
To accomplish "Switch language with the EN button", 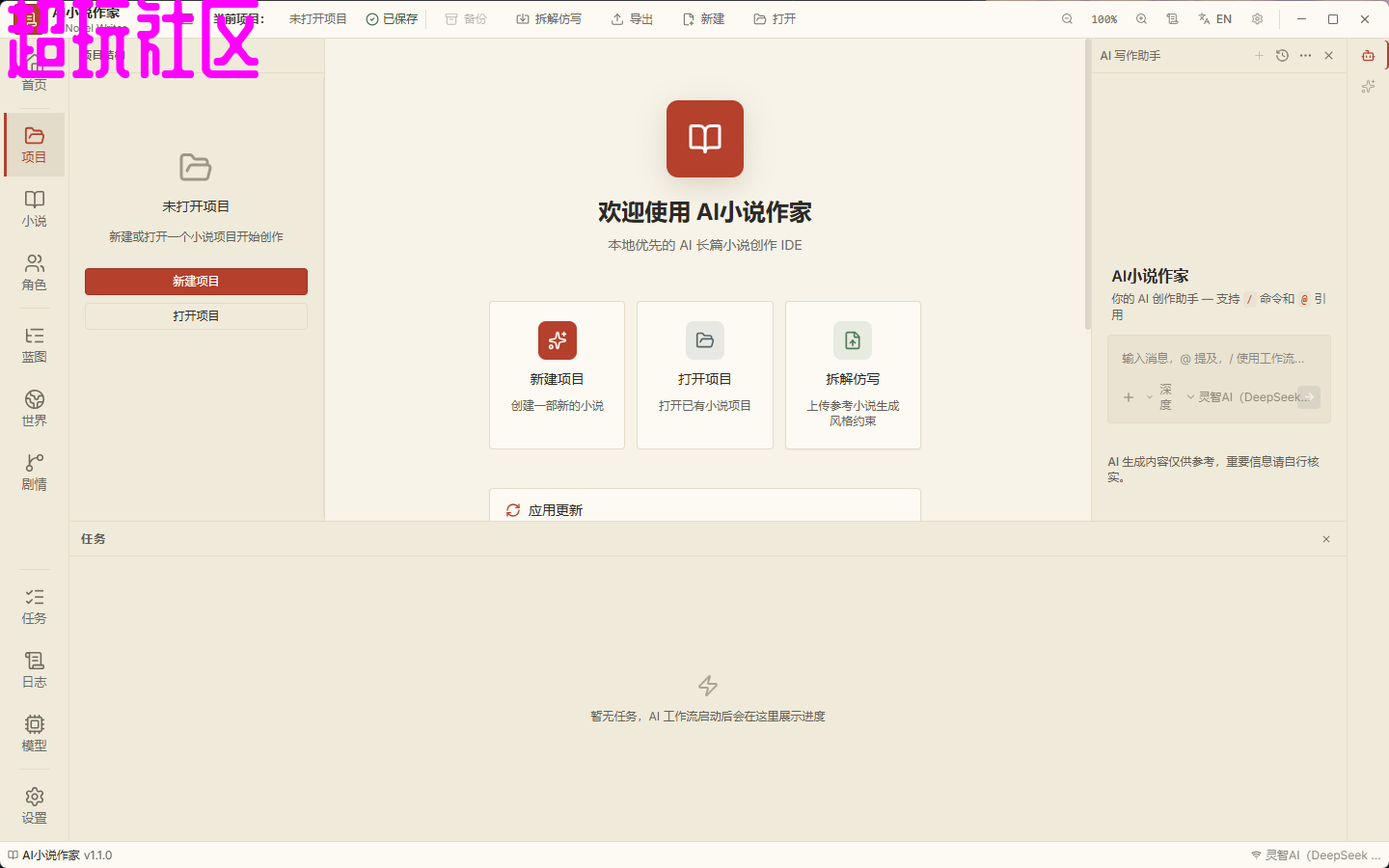I will pos(1214,19).
